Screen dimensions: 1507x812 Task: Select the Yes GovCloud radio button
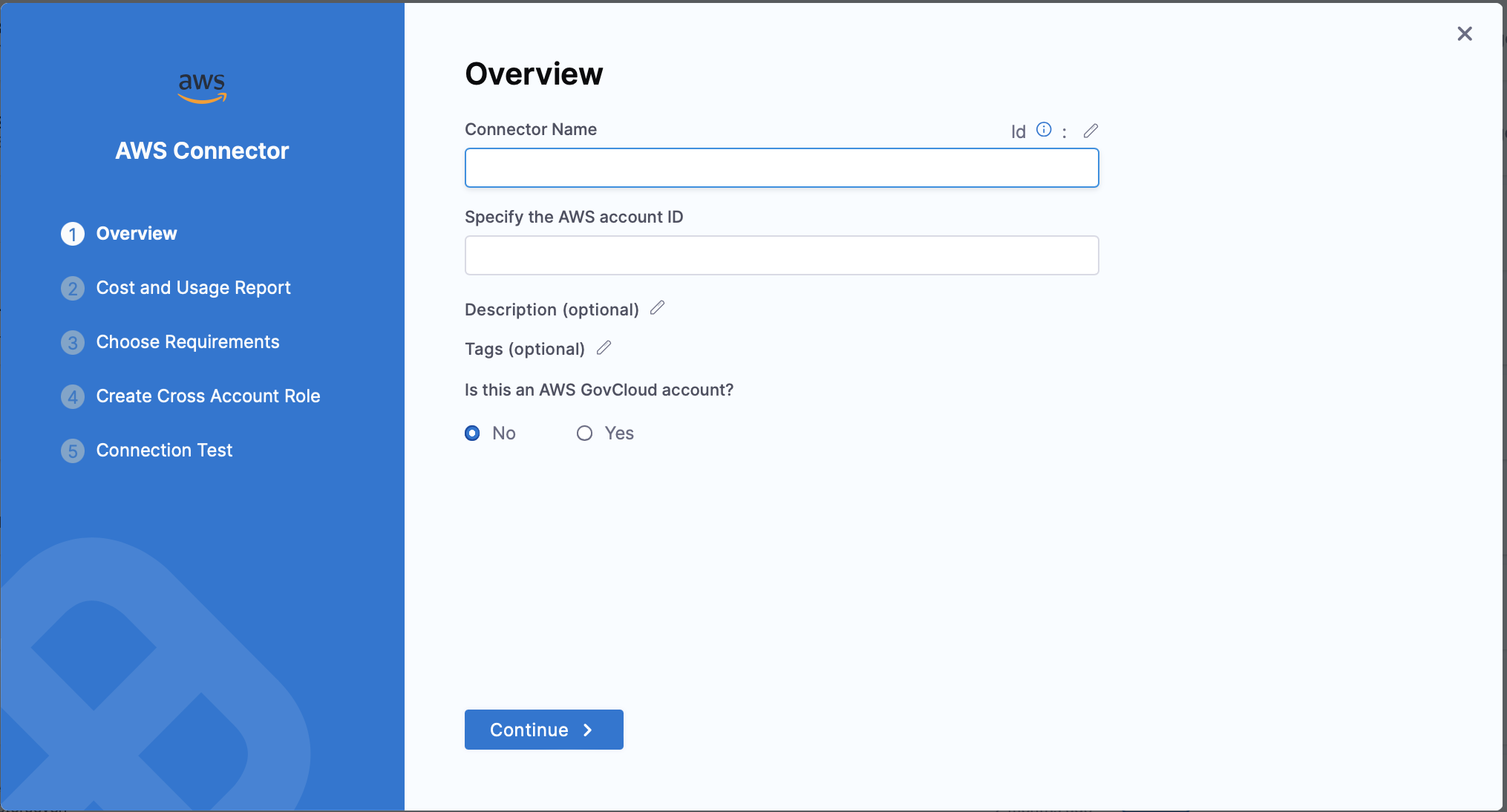[585, 433]
